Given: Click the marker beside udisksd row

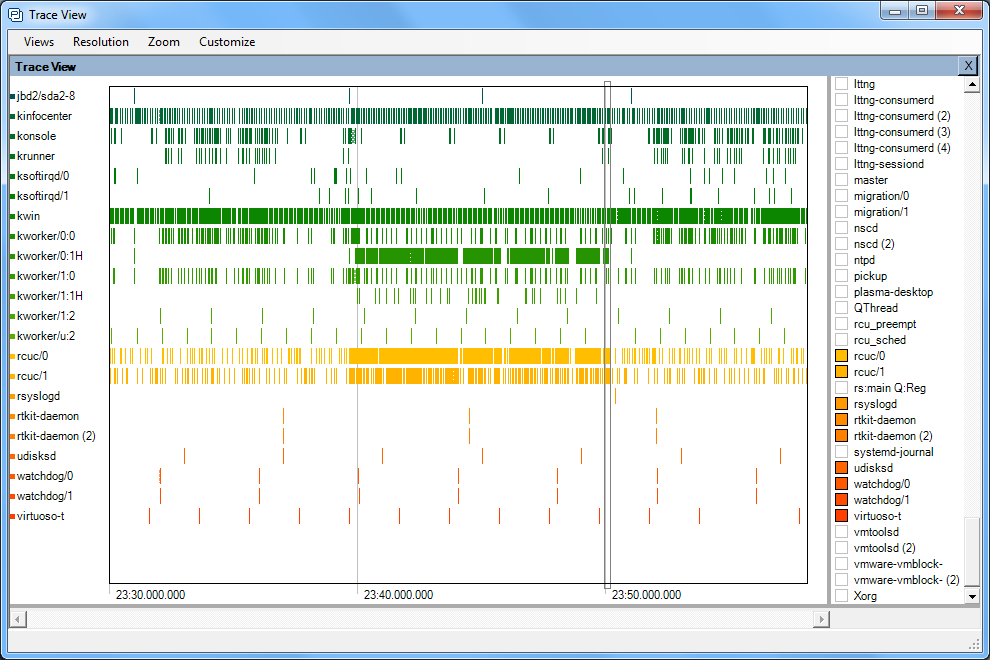Looking at the screenshot, I should 12,456.
